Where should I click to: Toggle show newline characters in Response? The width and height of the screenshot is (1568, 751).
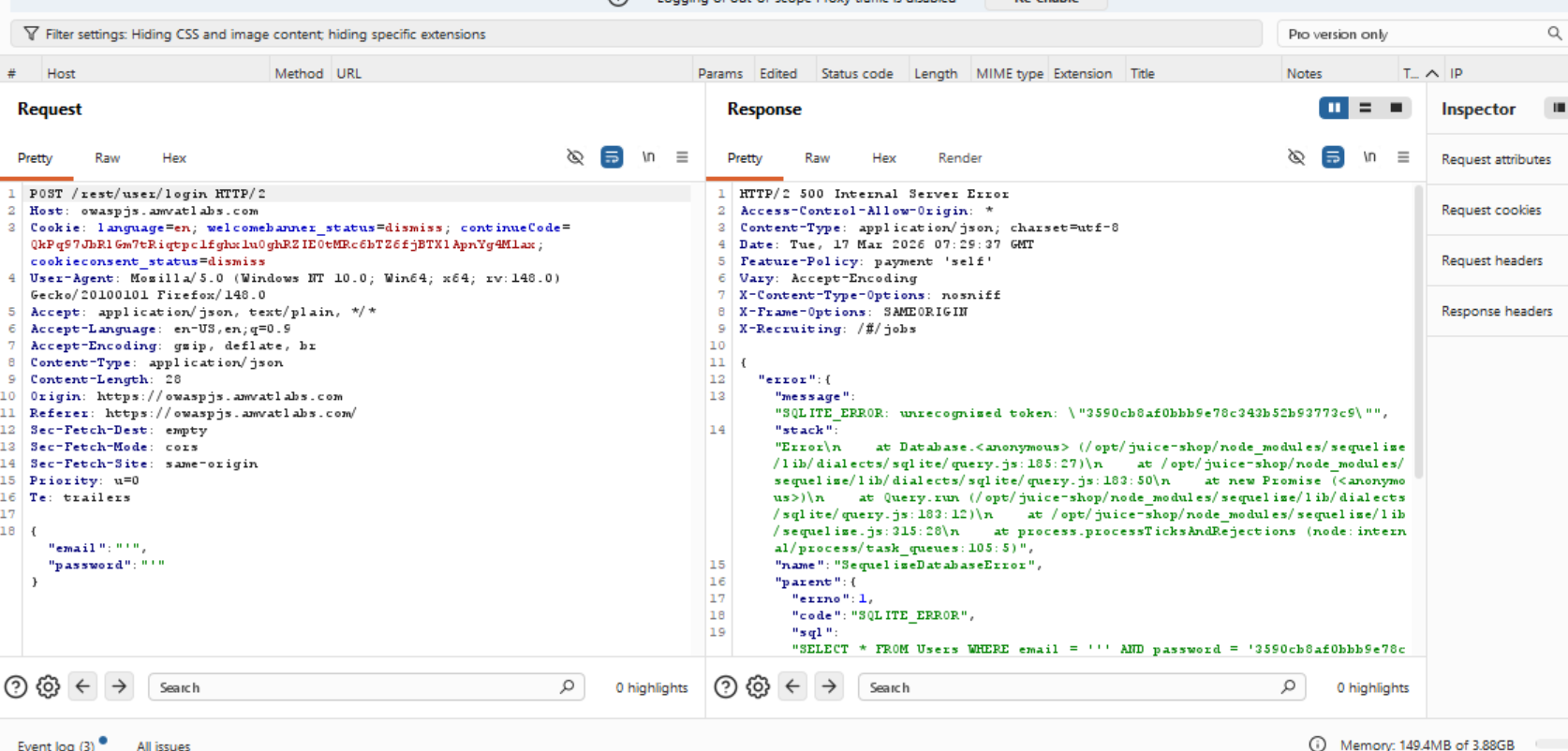point(1369,157)
